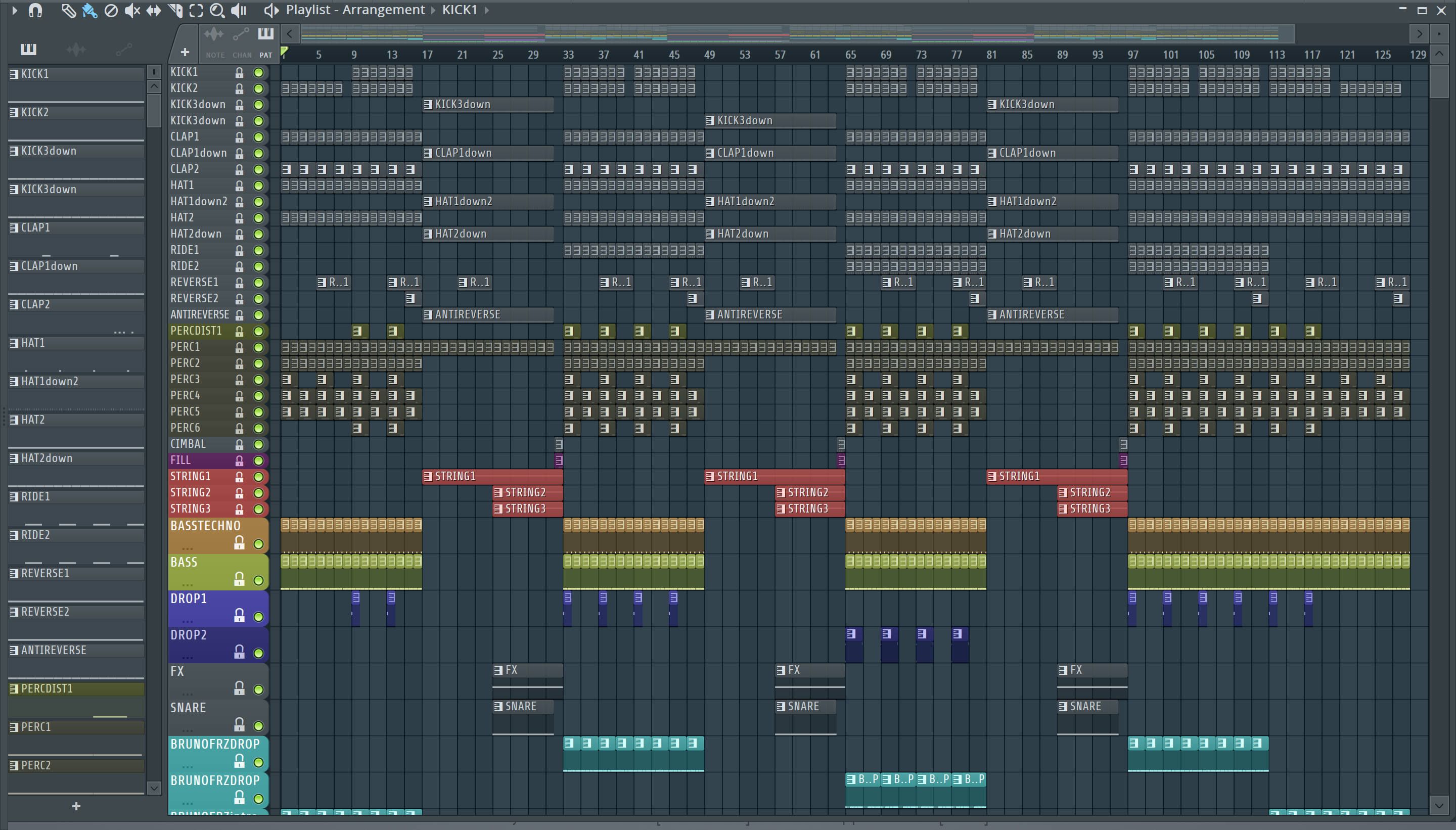Viewport: 1456px width, 830px height.
Task: Click picker panel scroll-up arrow
Action: (x=154, y=86)
